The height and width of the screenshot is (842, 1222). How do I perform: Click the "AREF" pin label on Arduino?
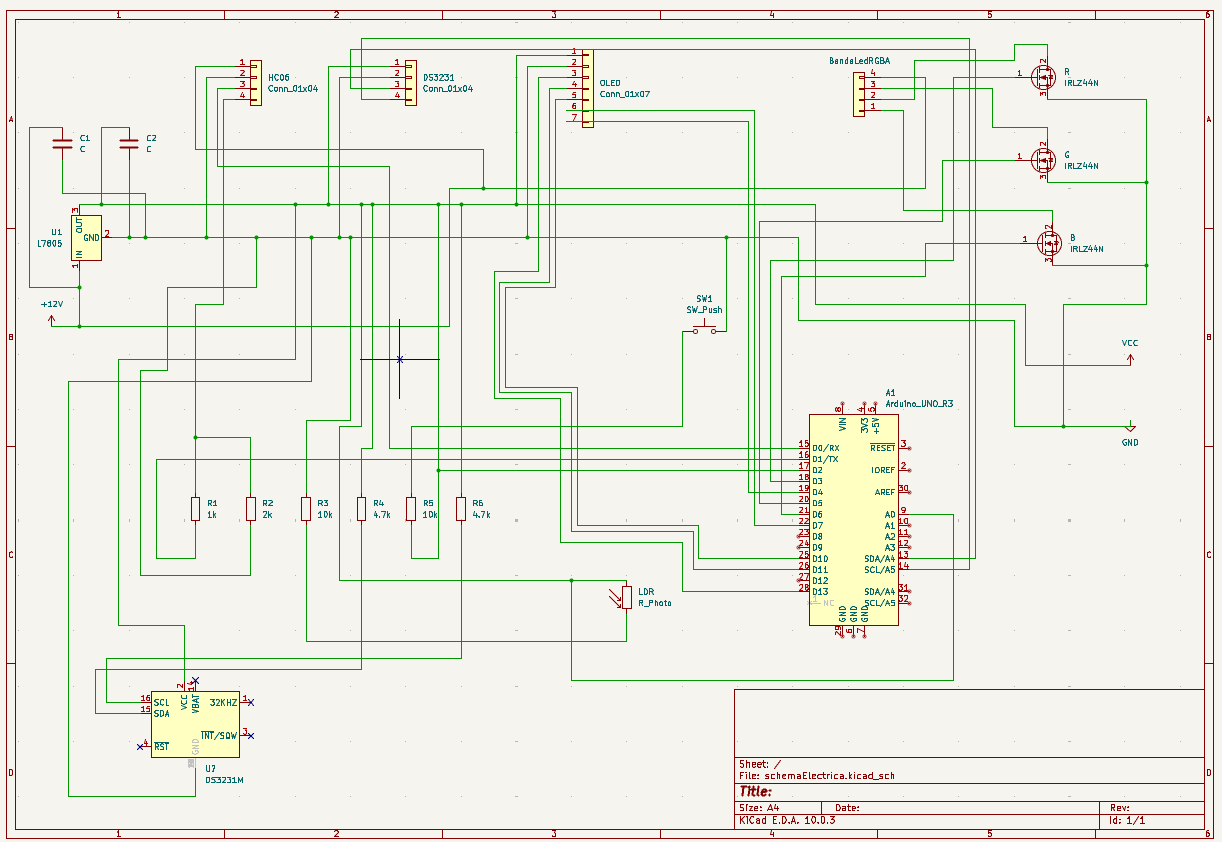pos(885,492)
